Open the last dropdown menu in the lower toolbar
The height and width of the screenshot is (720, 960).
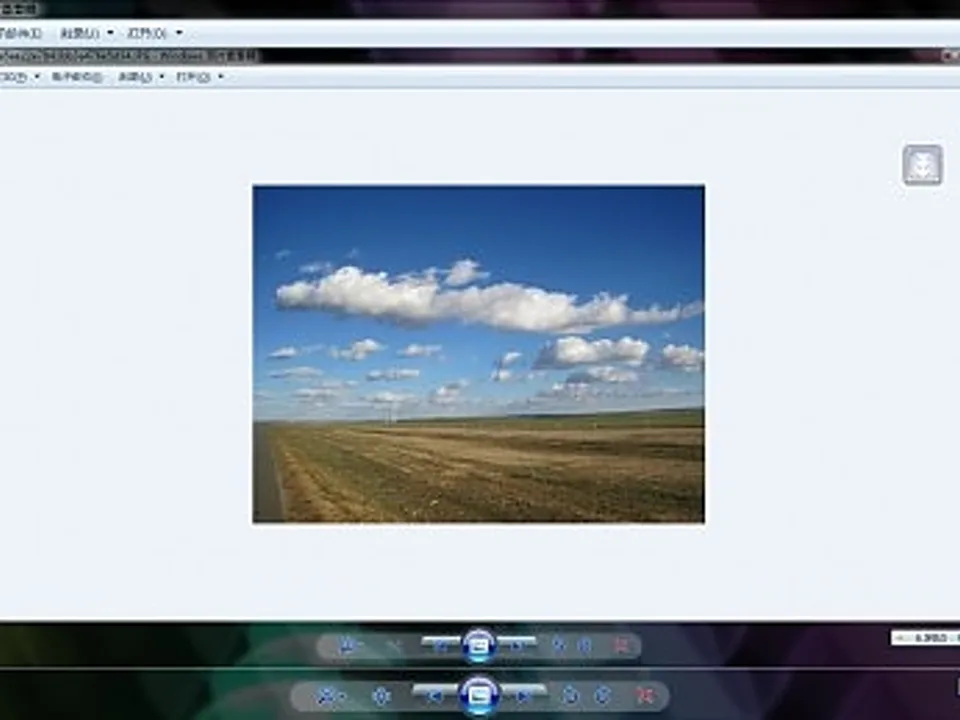[x=199, y=77]
